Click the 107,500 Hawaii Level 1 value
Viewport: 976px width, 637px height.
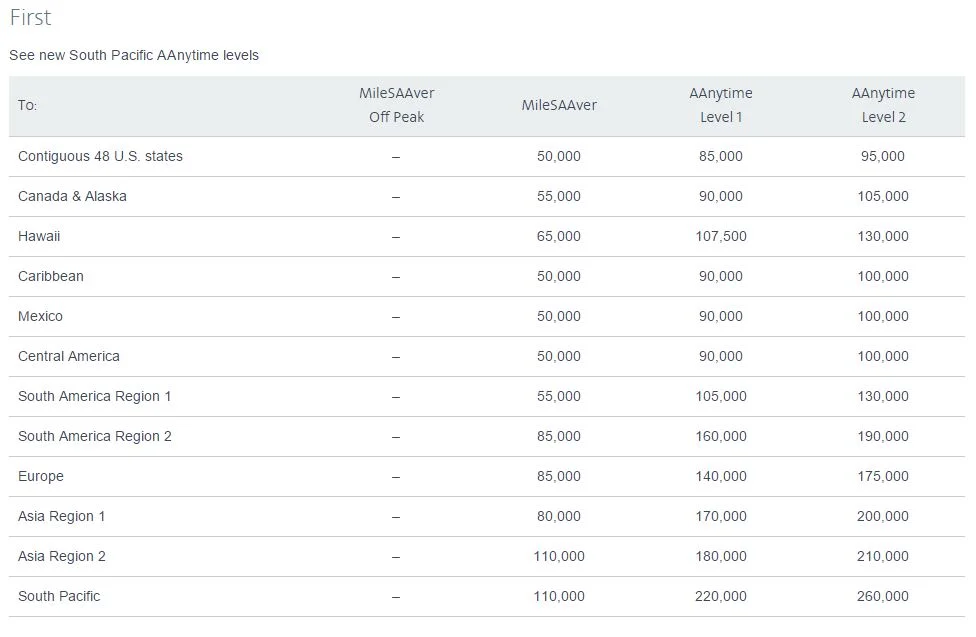[x=721, y=236]
